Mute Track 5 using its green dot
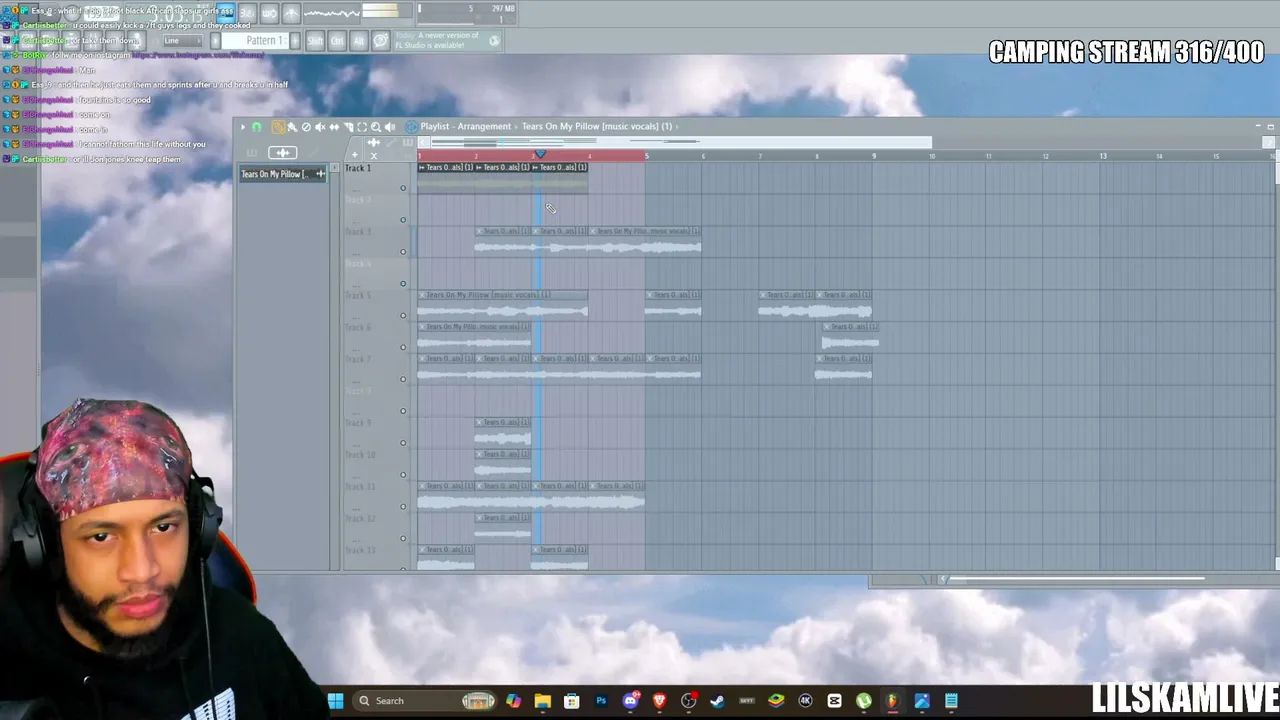The image size is (1280, 720). 403,316
